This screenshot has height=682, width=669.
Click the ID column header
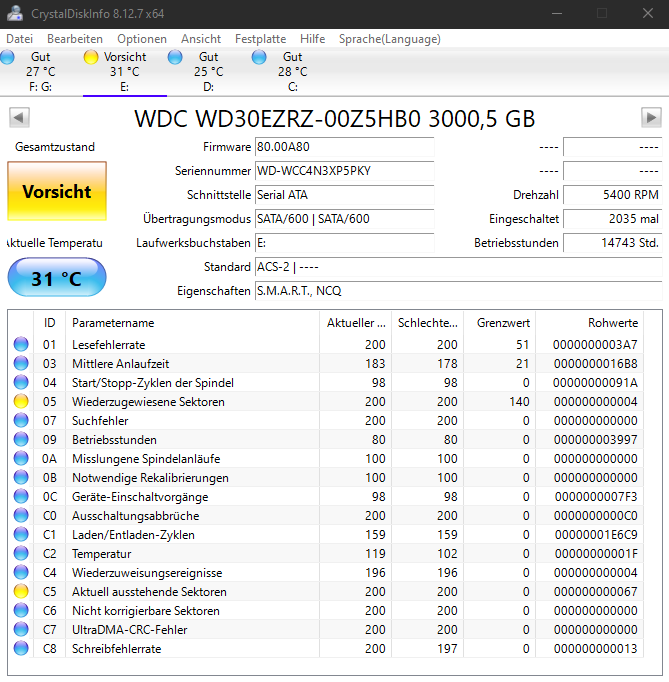click(50, 323)
